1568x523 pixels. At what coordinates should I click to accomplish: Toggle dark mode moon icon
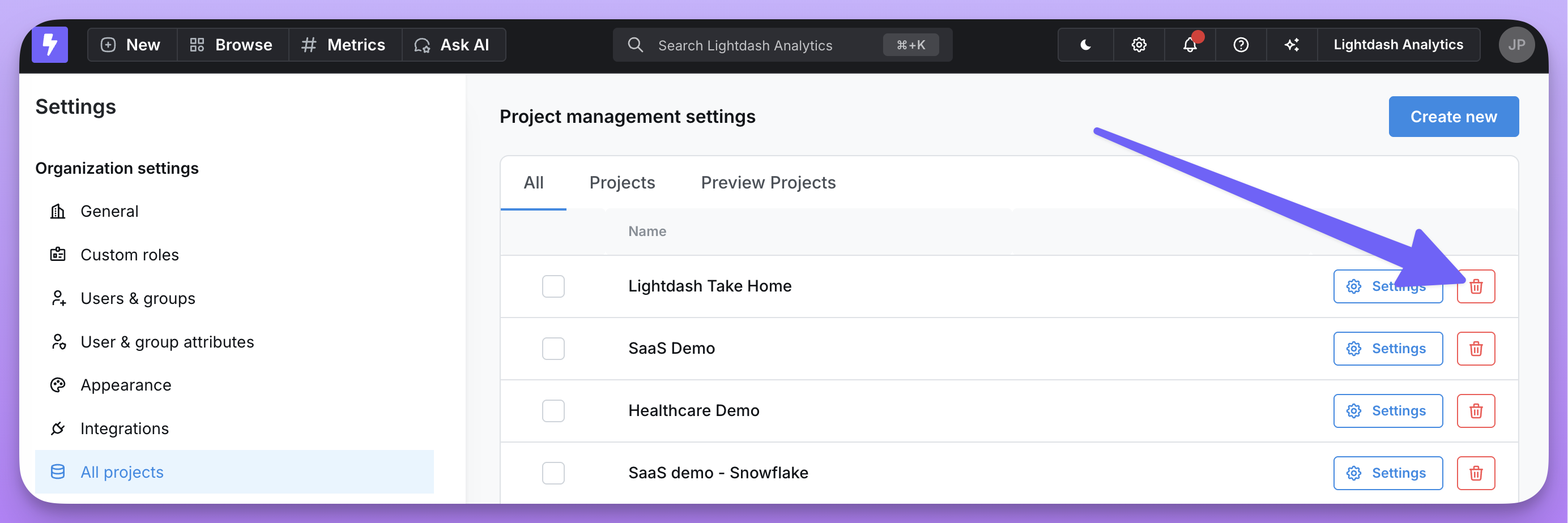(1085, 45)
